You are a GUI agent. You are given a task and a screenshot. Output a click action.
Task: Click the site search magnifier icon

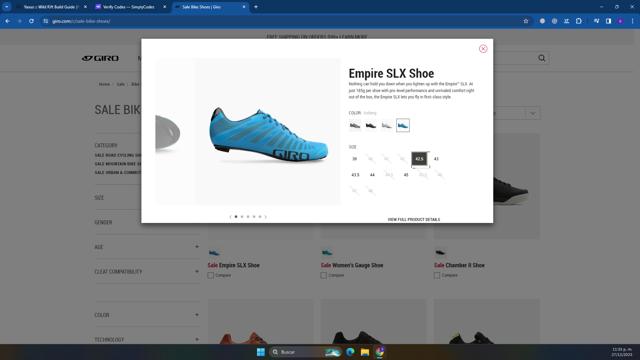542,58
